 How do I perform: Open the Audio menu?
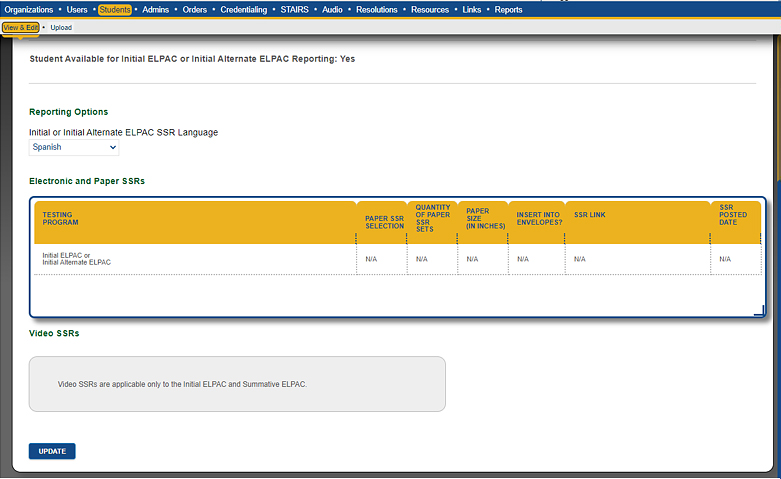click(332, 9)
